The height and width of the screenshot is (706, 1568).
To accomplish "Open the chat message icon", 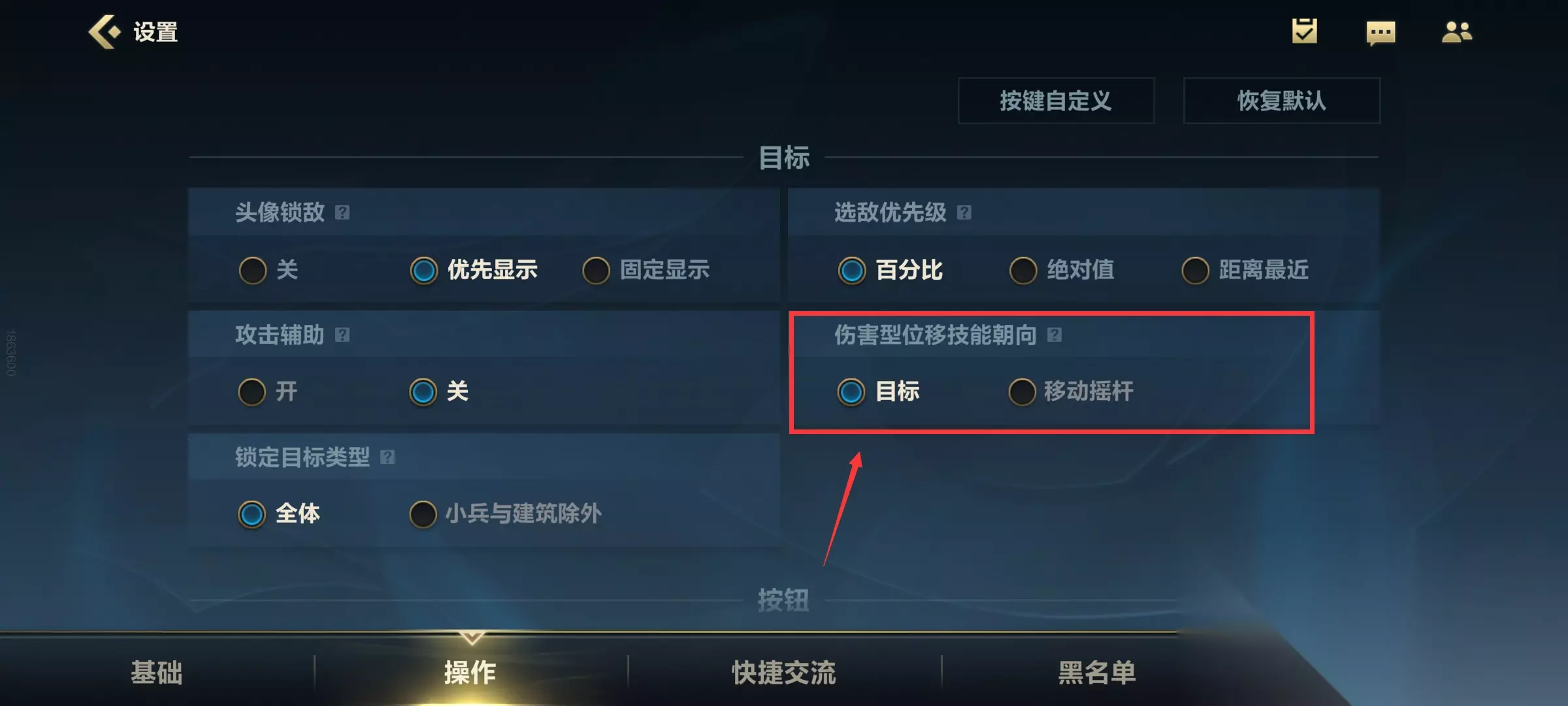I will [1380, 33].
